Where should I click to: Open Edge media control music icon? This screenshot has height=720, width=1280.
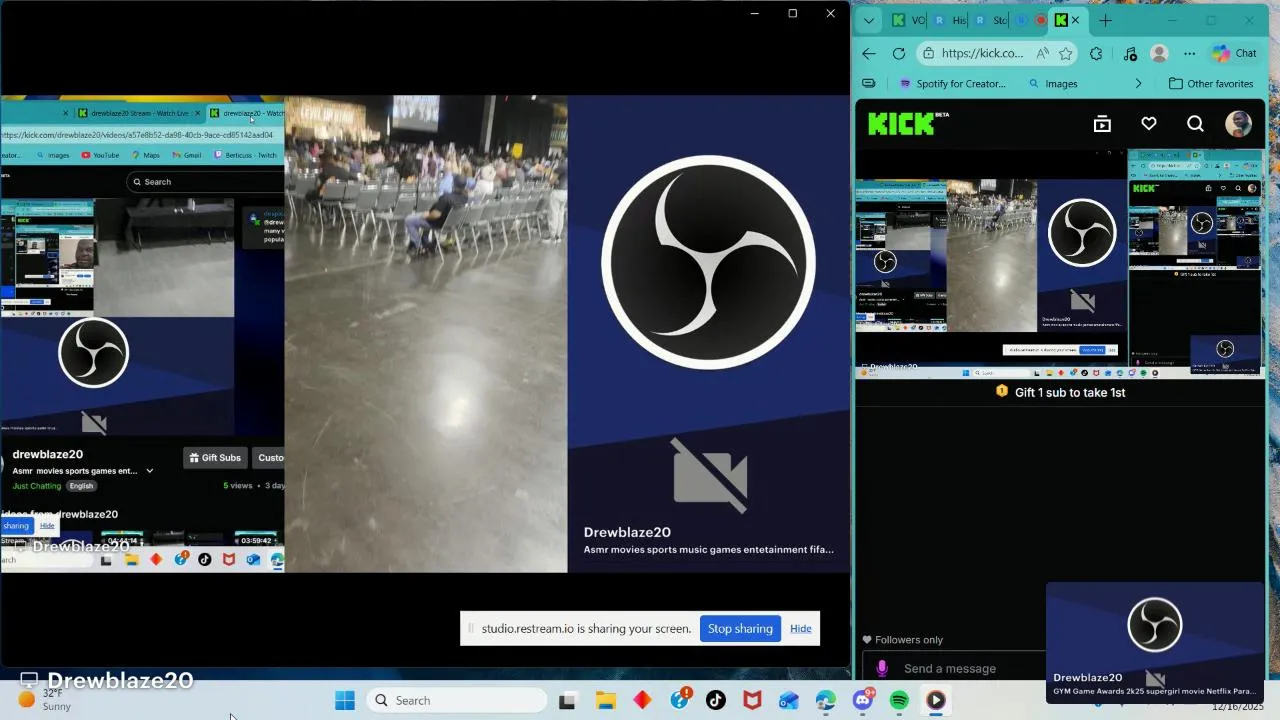(1130, 54)
